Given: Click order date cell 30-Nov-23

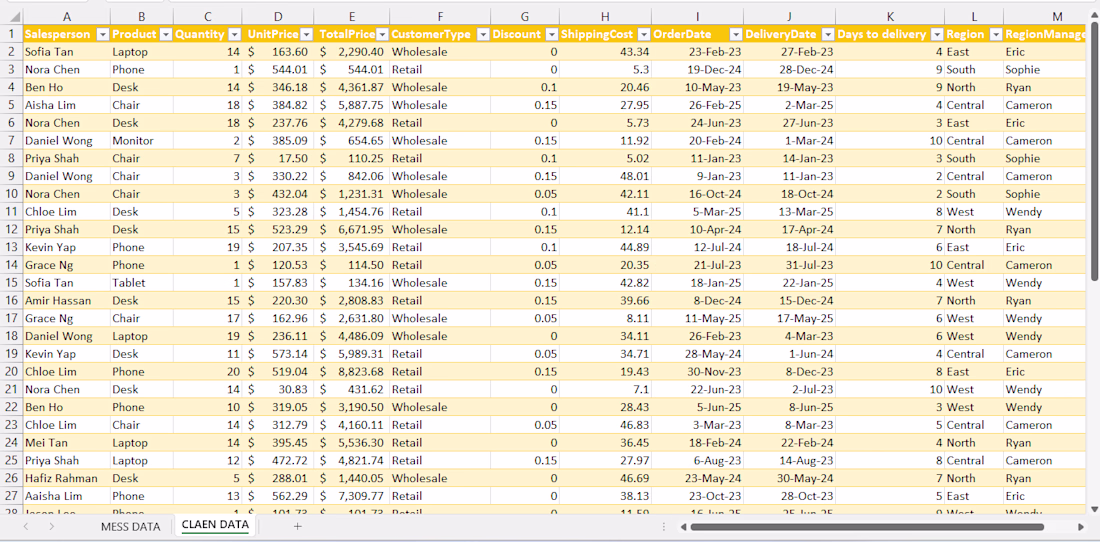Looking at the screenshot, I should (x=697, y=372).
